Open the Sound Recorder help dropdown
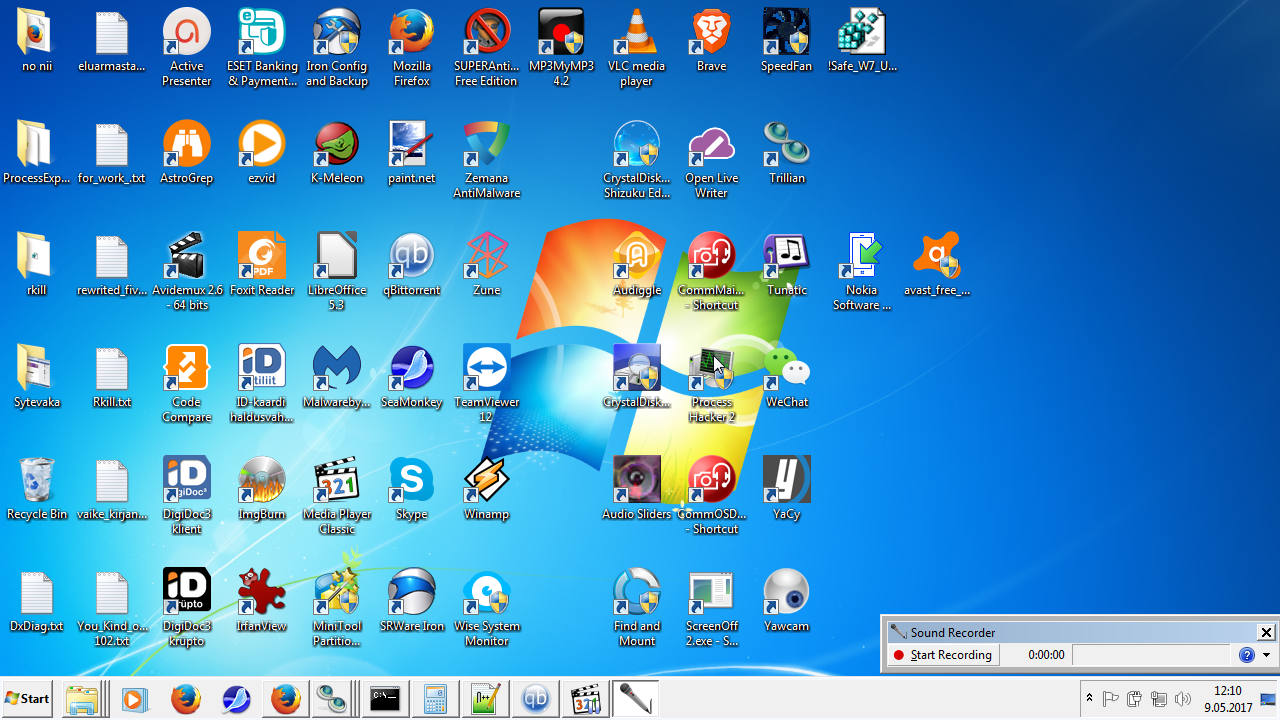Screen dimensions: 1280x720 [1266, 655]
